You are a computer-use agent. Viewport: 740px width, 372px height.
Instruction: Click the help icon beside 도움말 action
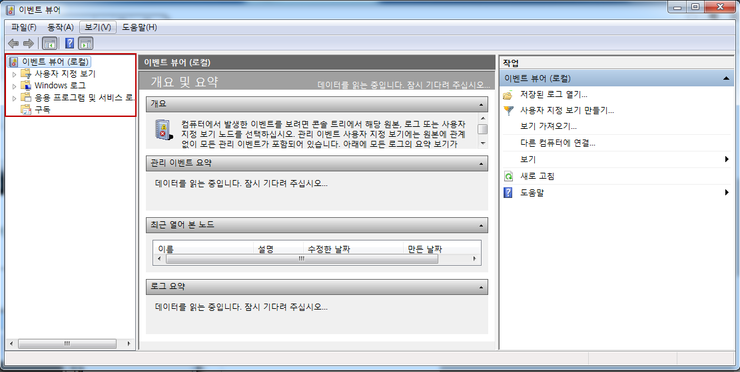508,193
